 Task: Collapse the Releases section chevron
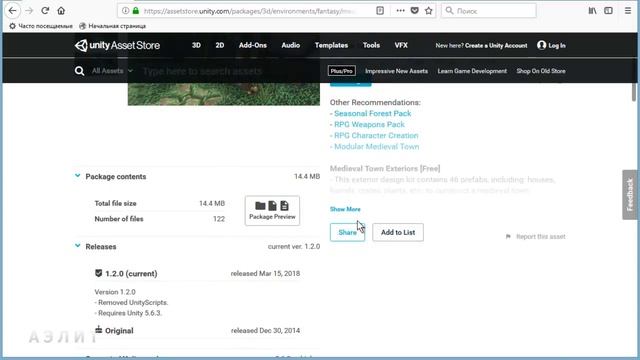(x=78, y=246)
